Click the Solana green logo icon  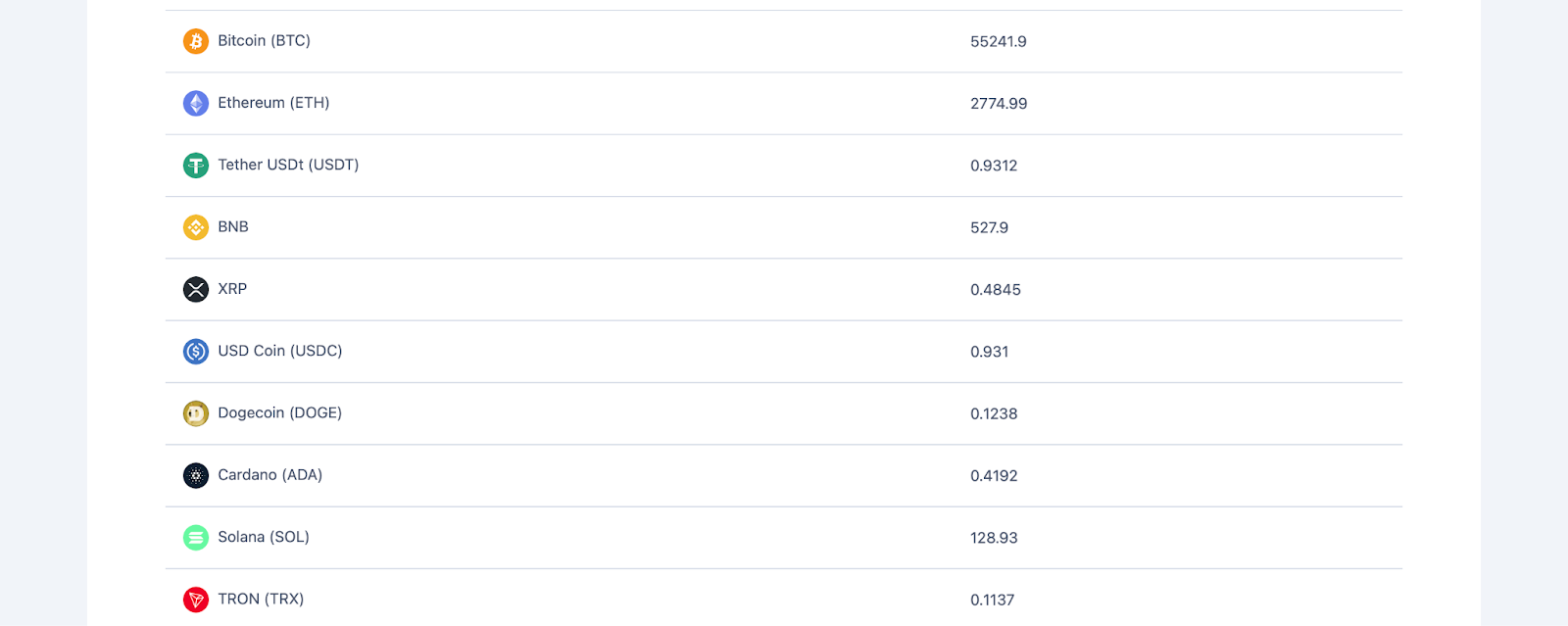point(196,537)
